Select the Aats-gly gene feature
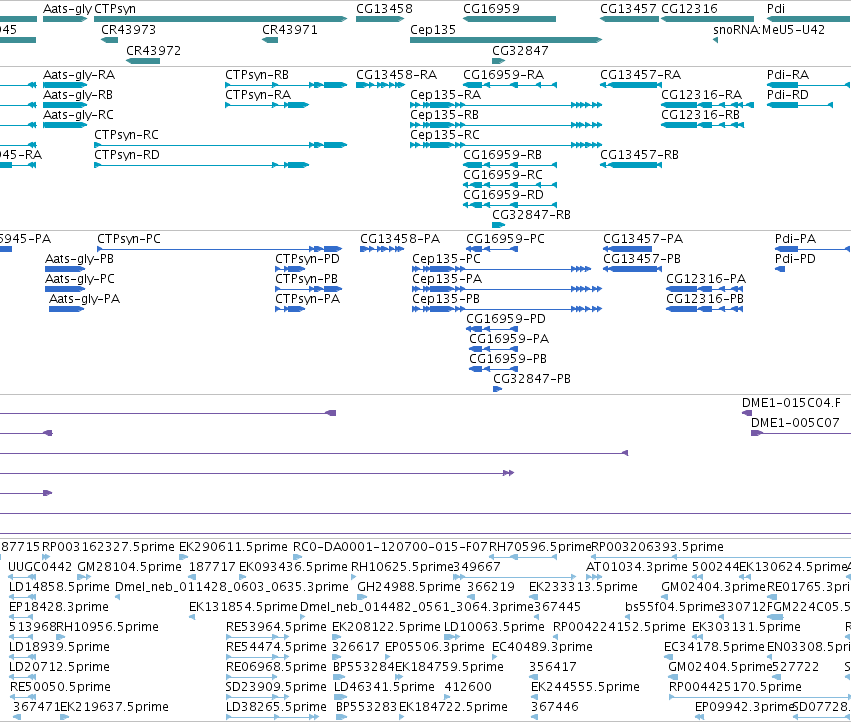Viewport: 851px width, 722px height. pyautogui.click(x=65, y=19)
